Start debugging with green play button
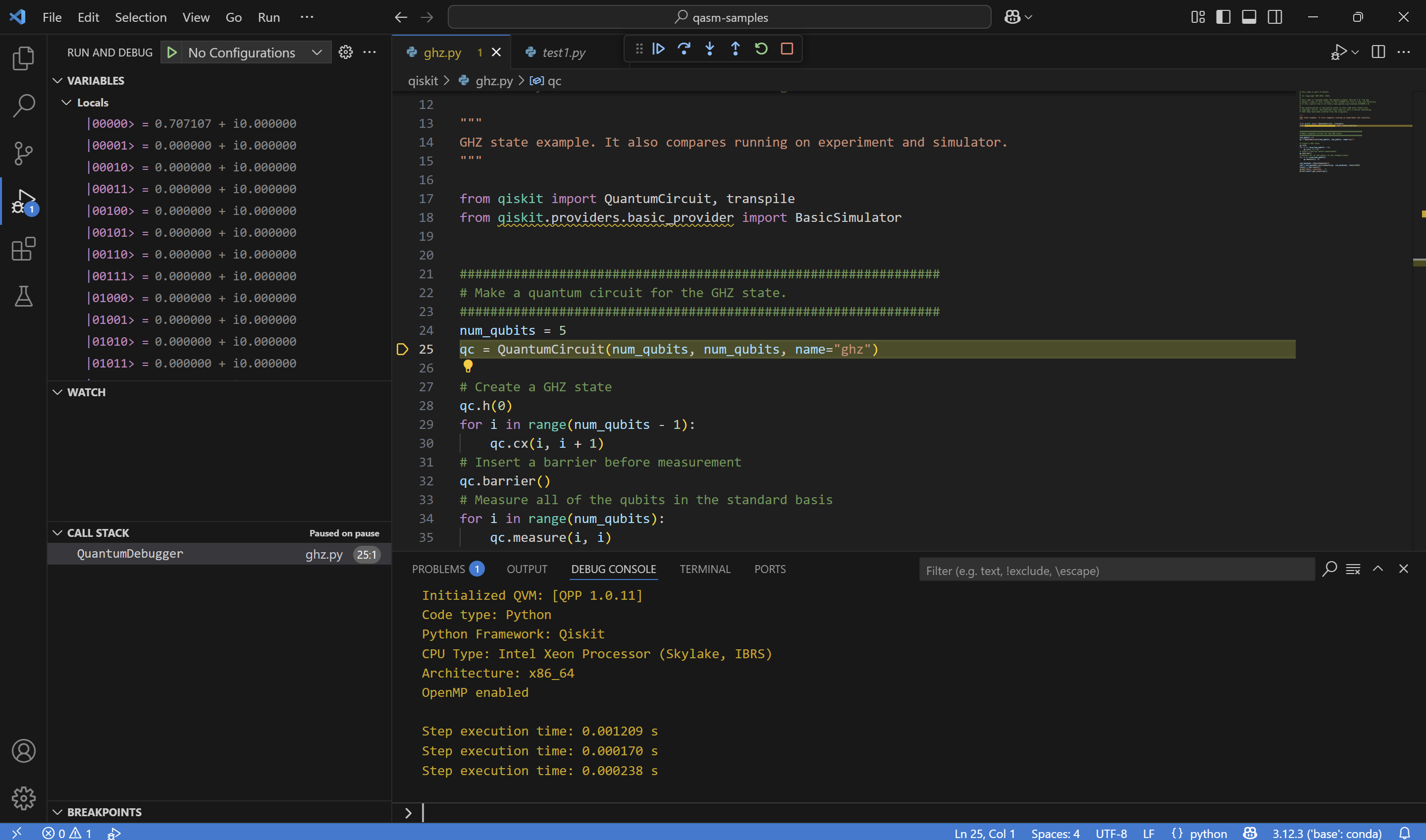Image resolution: width=1426 pixels, height=840 pixels. coord(172,52)
